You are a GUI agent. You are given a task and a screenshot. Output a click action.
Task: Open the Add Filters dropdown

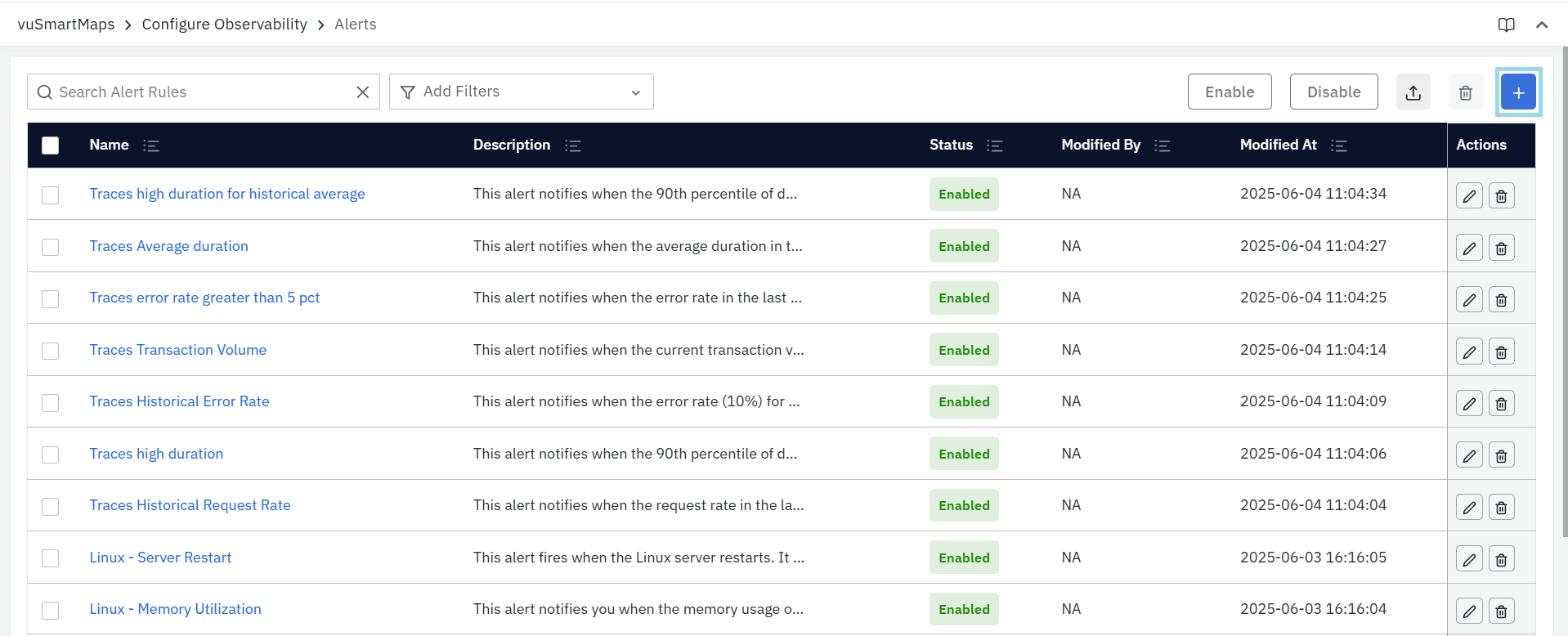tap(521, 92)
